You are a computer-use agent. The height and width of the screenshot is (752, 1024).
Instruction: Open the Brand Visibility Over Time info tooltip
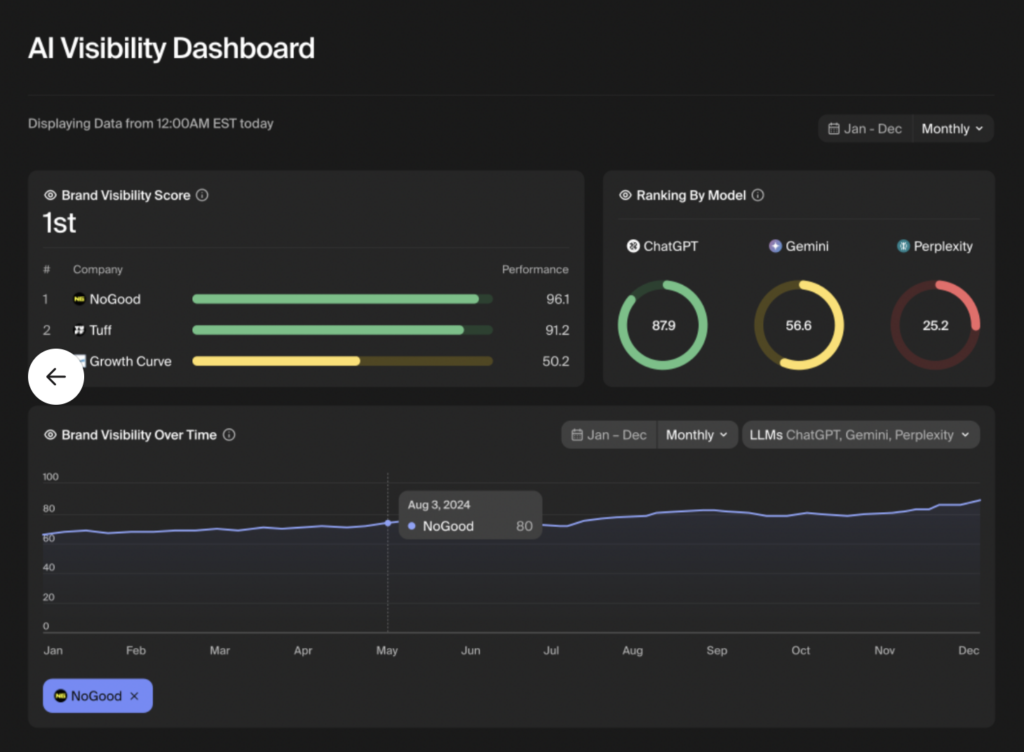pyautogui.click(x=230, y=435)
